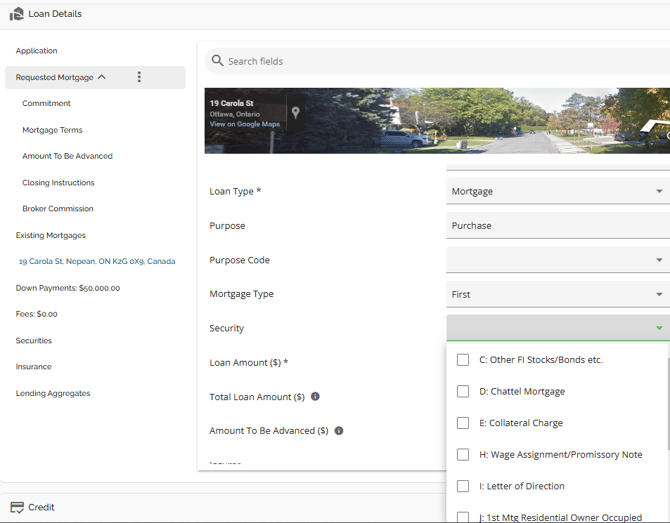This screenshot has width=670, height=523.
Task: Click the Credit card icon
Action: click(x=16, y=507)
